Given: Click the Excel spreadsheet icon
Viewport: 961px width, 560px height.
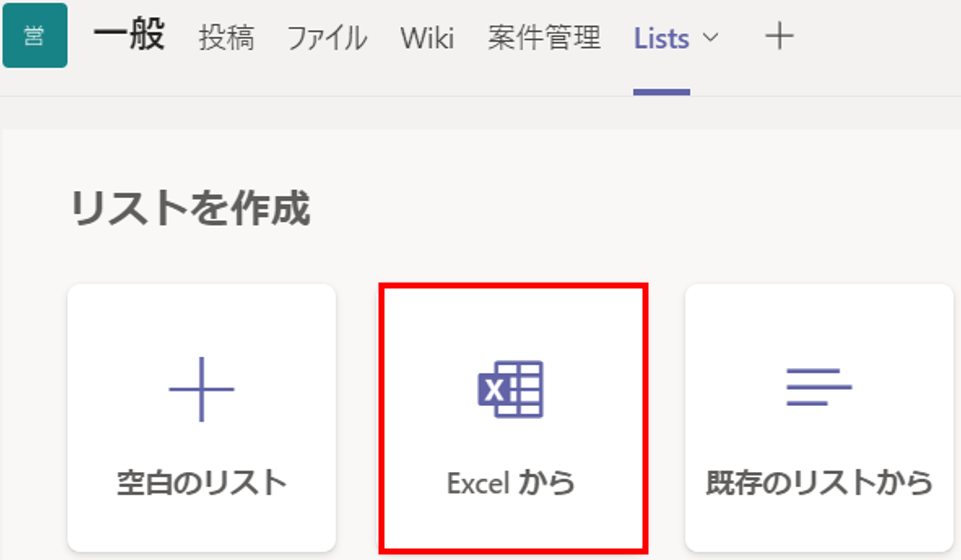Looking at the screenshot, I should click(x=511, y=389).
